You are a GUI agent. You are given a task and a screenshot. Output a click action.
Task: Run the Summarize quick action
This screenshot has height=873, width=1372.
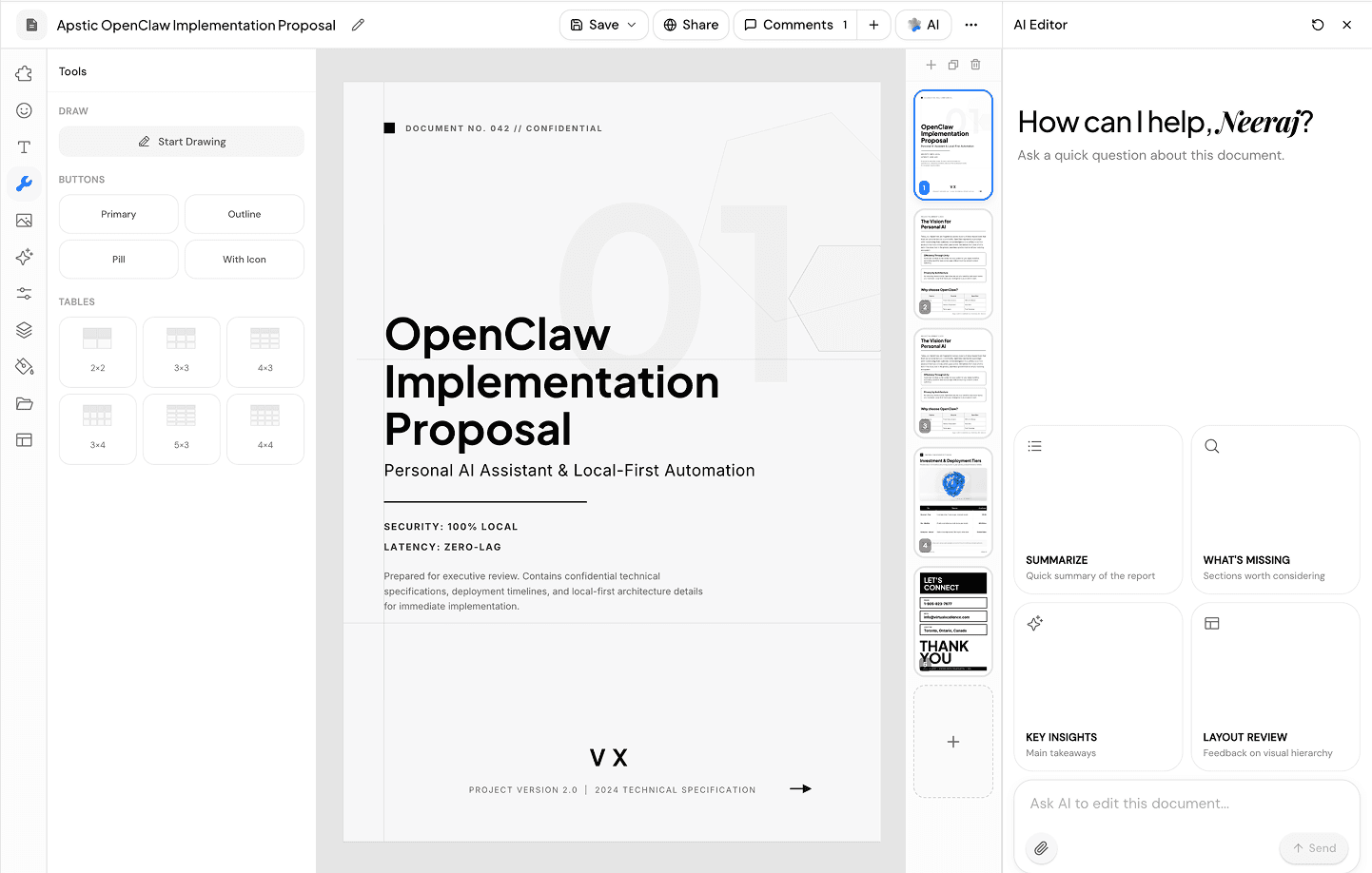point(1098,509)
